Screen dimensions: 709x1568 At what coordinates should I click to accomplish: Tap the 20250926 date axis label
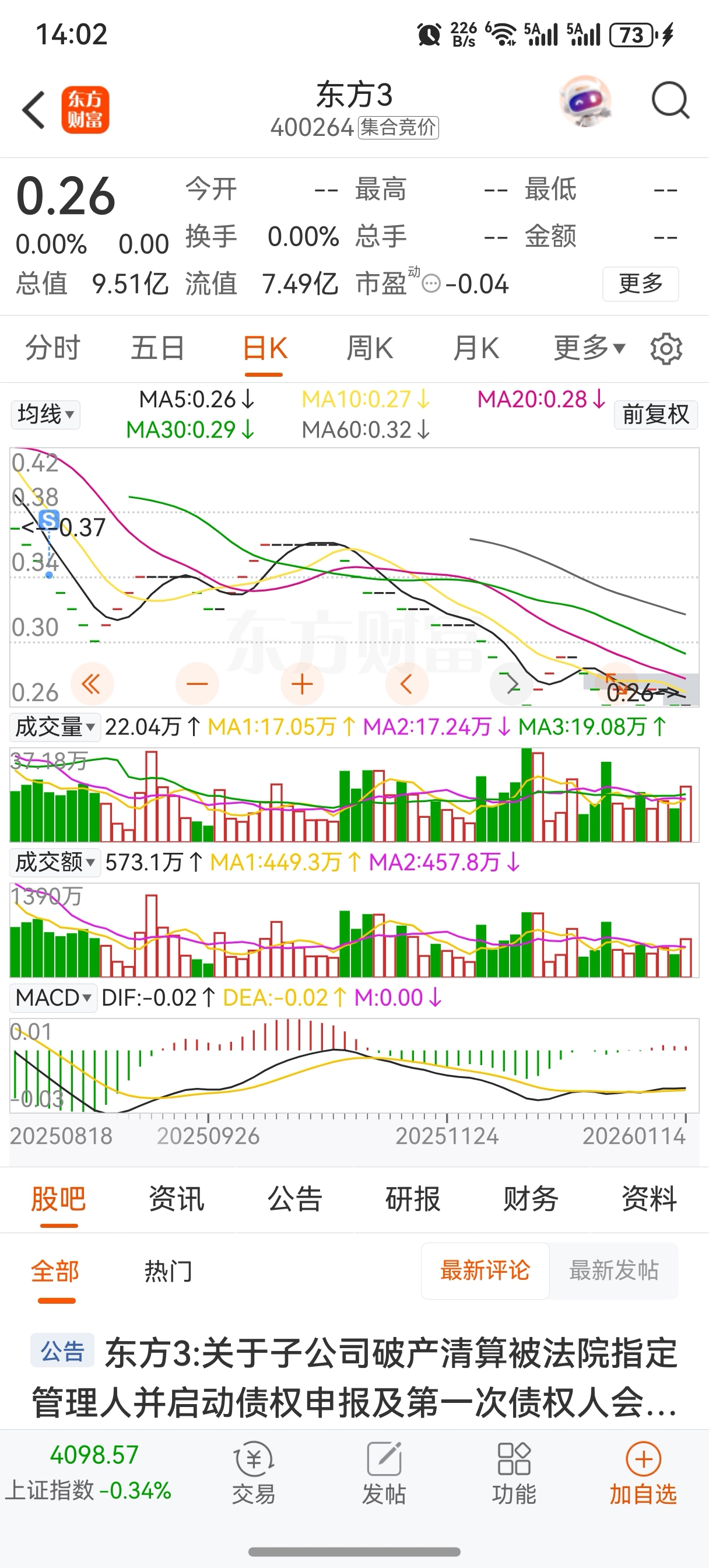[x=208, y=1136]
